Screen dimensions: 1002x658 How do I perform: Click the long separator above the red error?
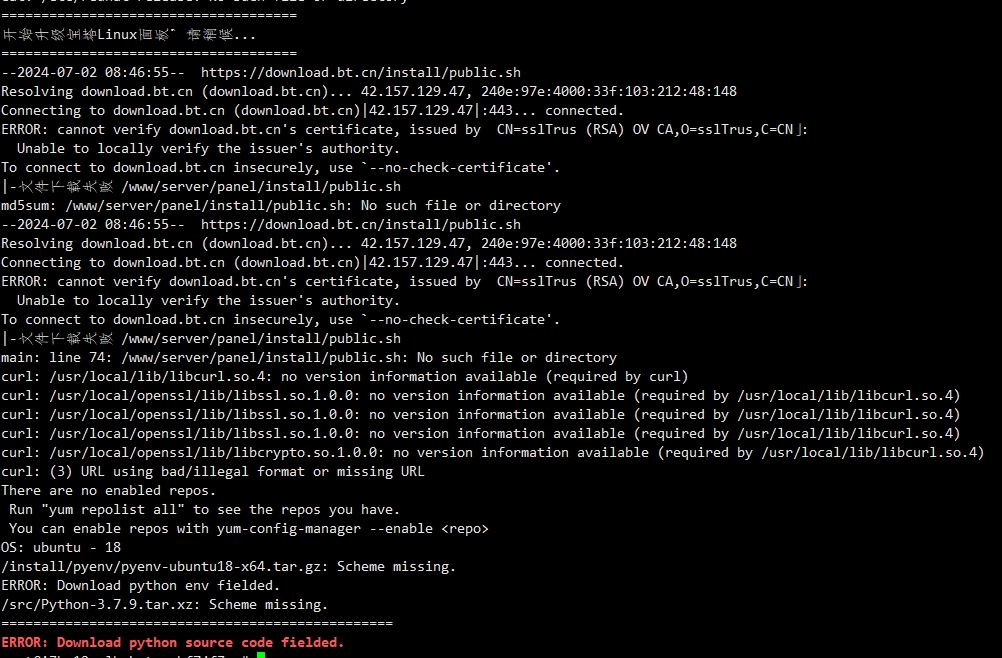point(197,623)
